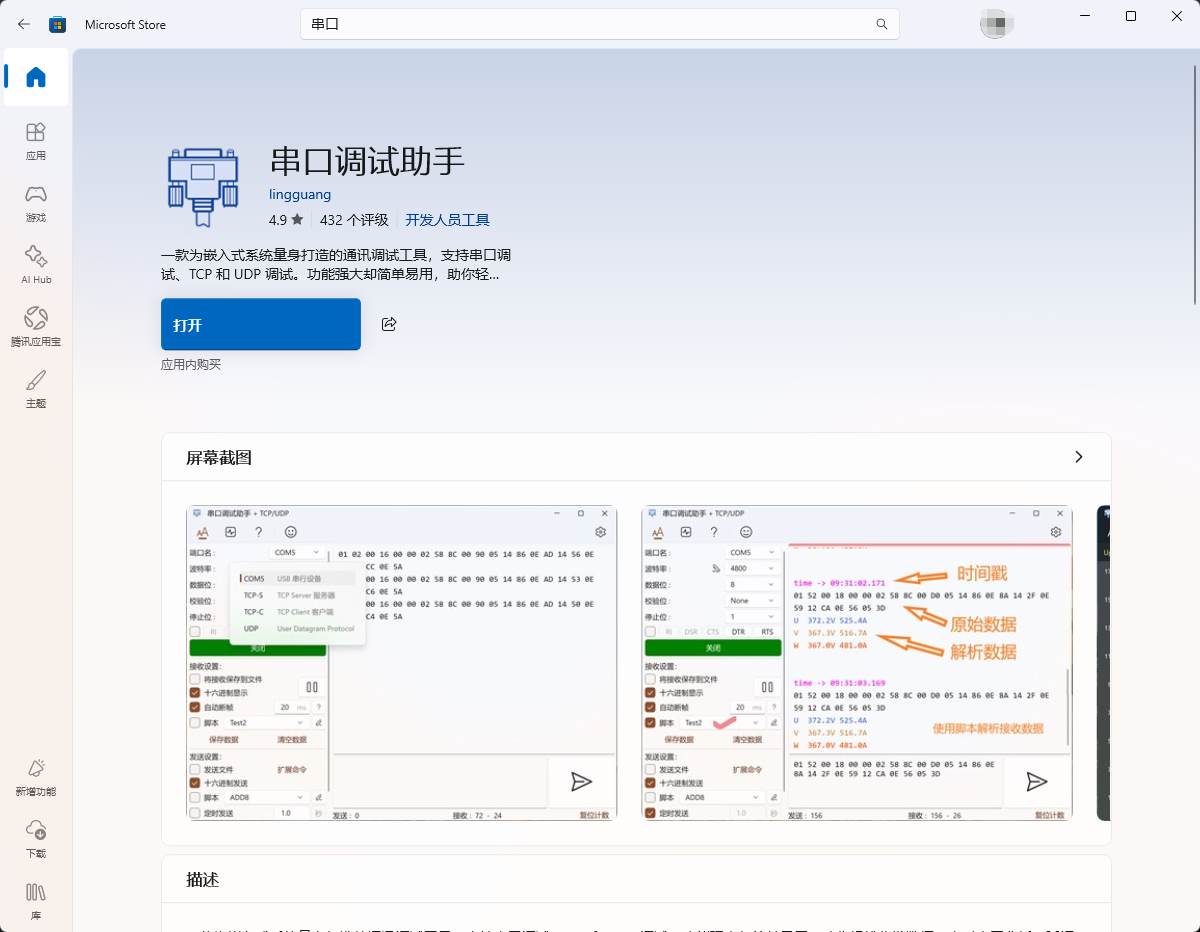Expand the 屏幕截图 screenshots gallery

click(1078, 456)
